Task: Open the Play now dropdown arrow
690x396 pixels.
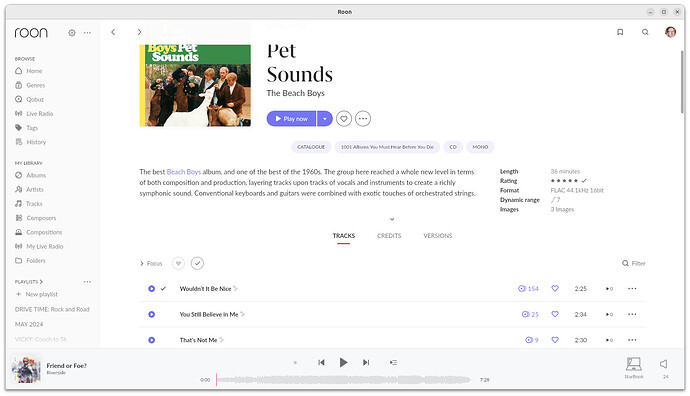Action: click(325, 119)
